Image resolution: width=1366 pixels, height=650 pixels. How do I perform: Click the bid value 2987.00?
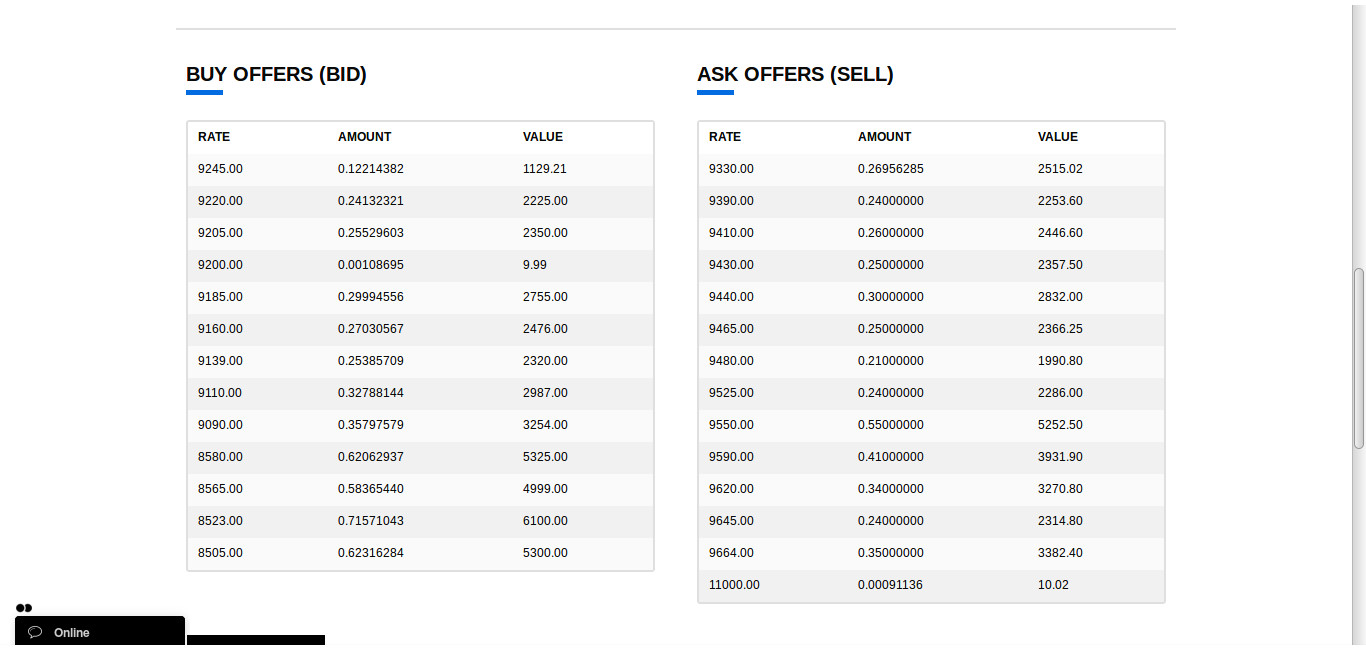coord(545,393)
